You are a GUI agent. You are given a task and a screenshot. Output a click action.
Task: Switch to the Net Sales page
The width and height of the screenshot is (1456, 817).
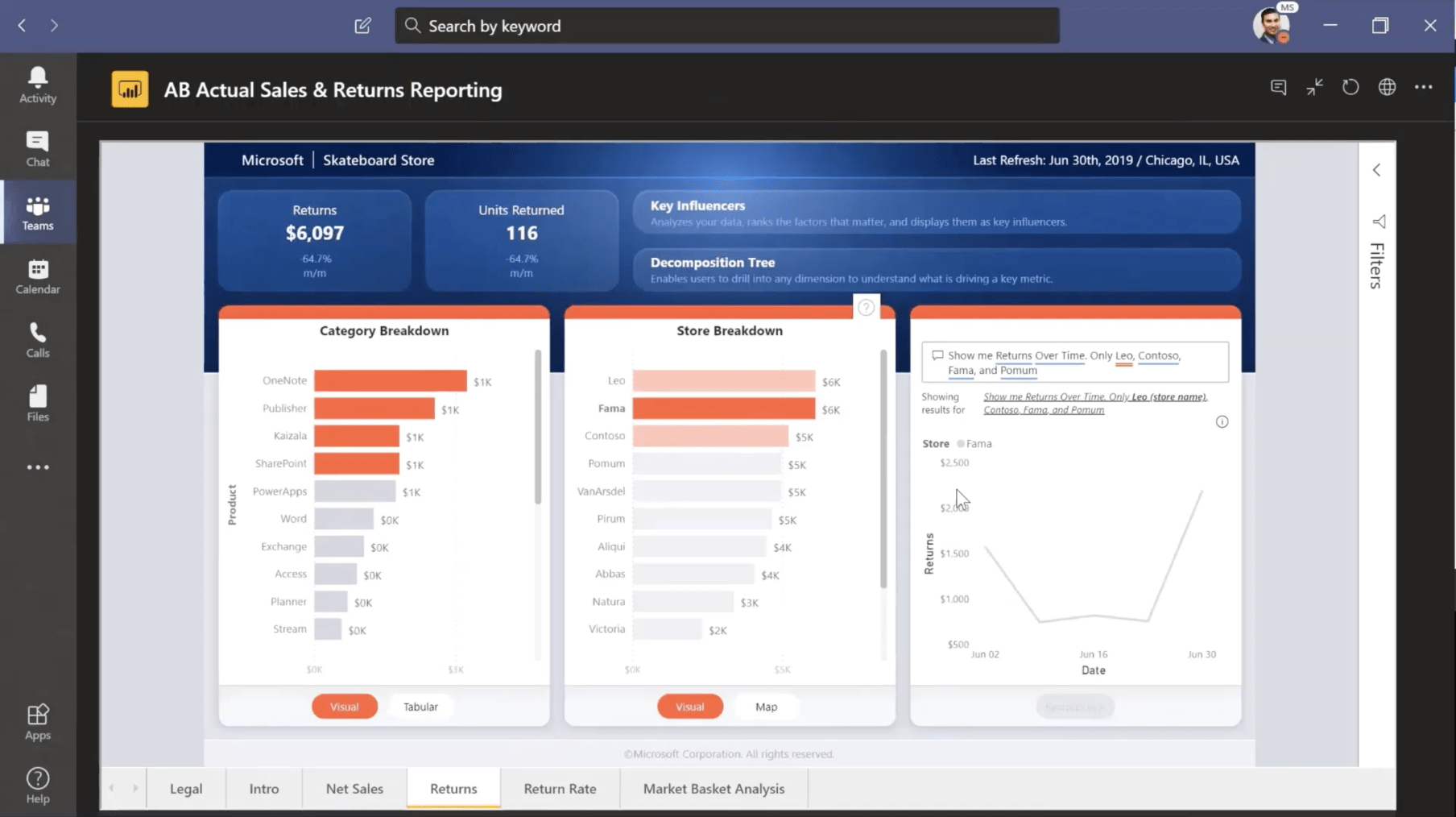[x=354, y=789]
